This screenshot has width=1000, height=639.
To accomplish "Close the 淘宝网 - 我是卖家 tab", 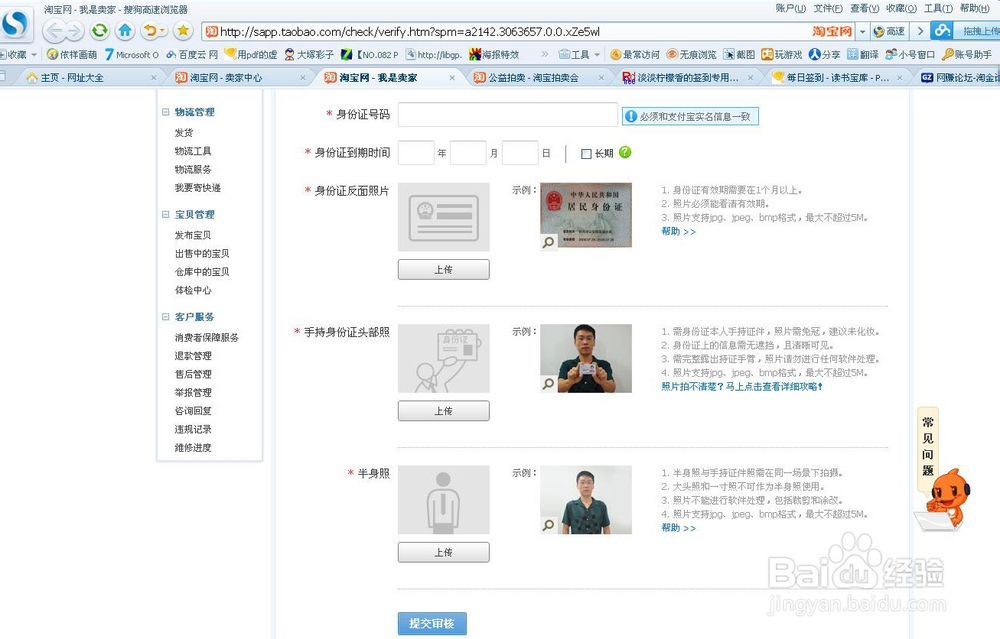I will [x=452, y=78].
